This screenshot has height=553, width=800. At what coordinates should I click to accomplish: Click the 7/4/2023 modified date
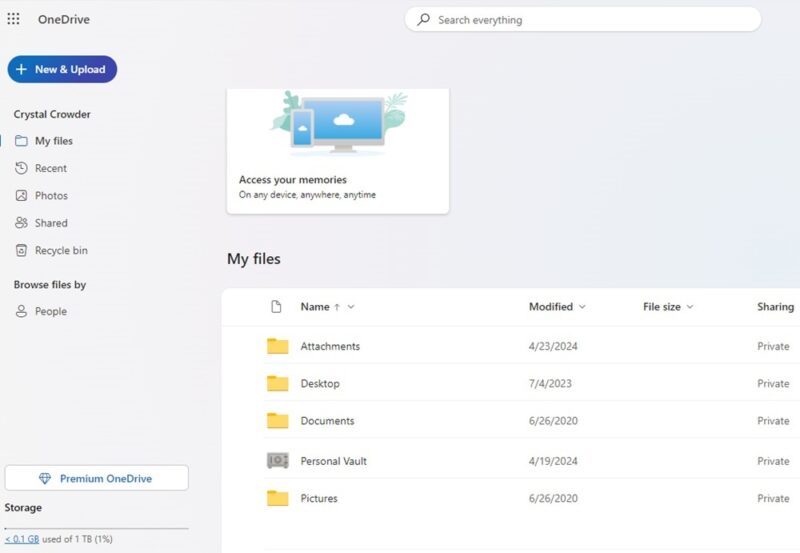[x=550, y=384]
